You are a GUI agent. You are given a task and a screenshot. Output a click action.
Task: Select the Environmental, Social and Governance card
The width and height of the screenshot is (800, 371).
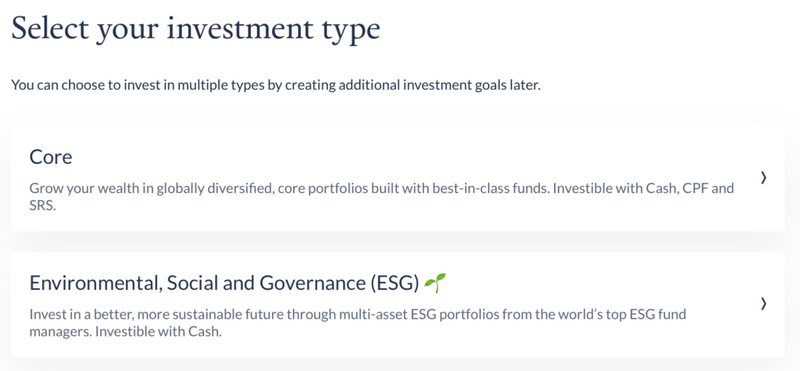click(x=397, y=304)
